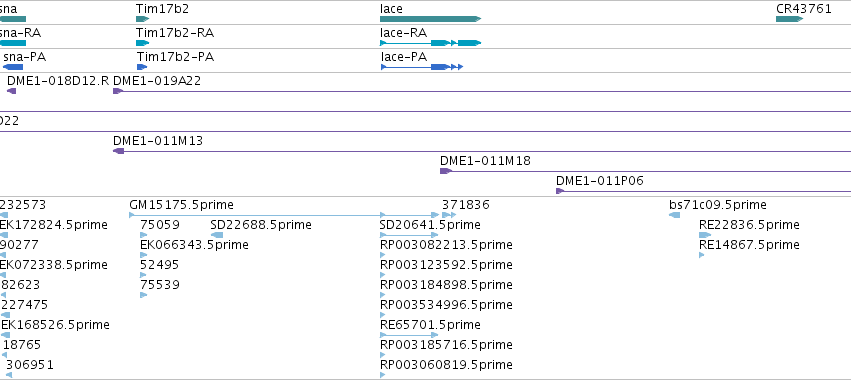
Task: Click the lace-RA transcript glyph
Action: [x=430, y=43]
